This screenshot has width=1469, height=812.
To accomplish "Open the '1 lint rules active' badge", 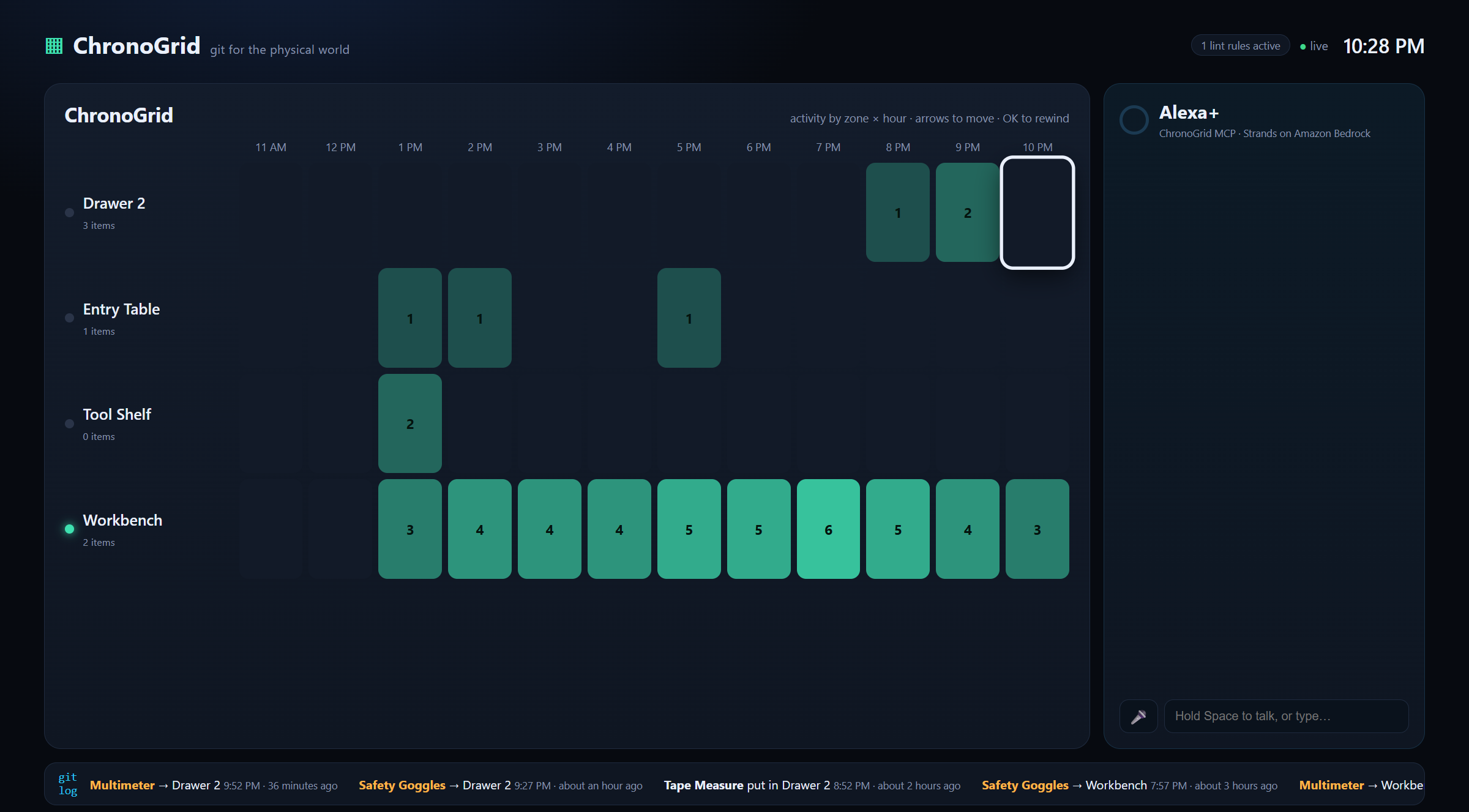I will 1240,46.
